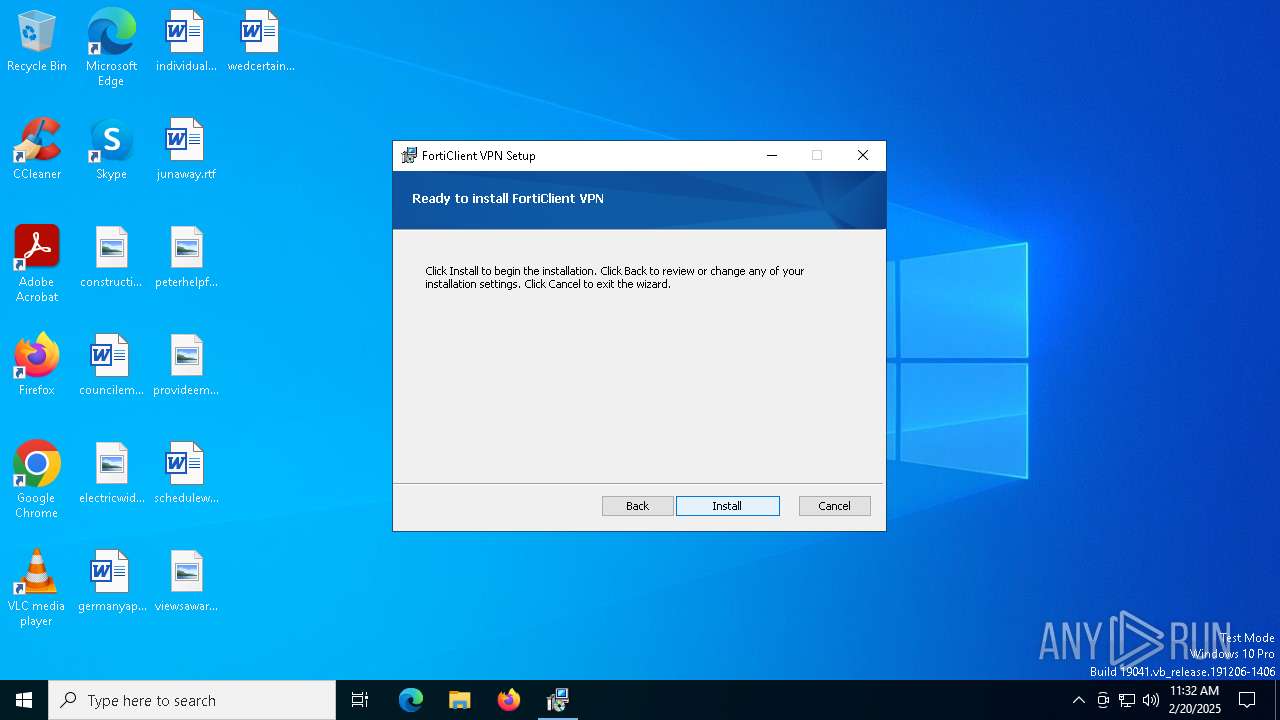
Task: Click the taskbar search box
Action: point(192,700)
